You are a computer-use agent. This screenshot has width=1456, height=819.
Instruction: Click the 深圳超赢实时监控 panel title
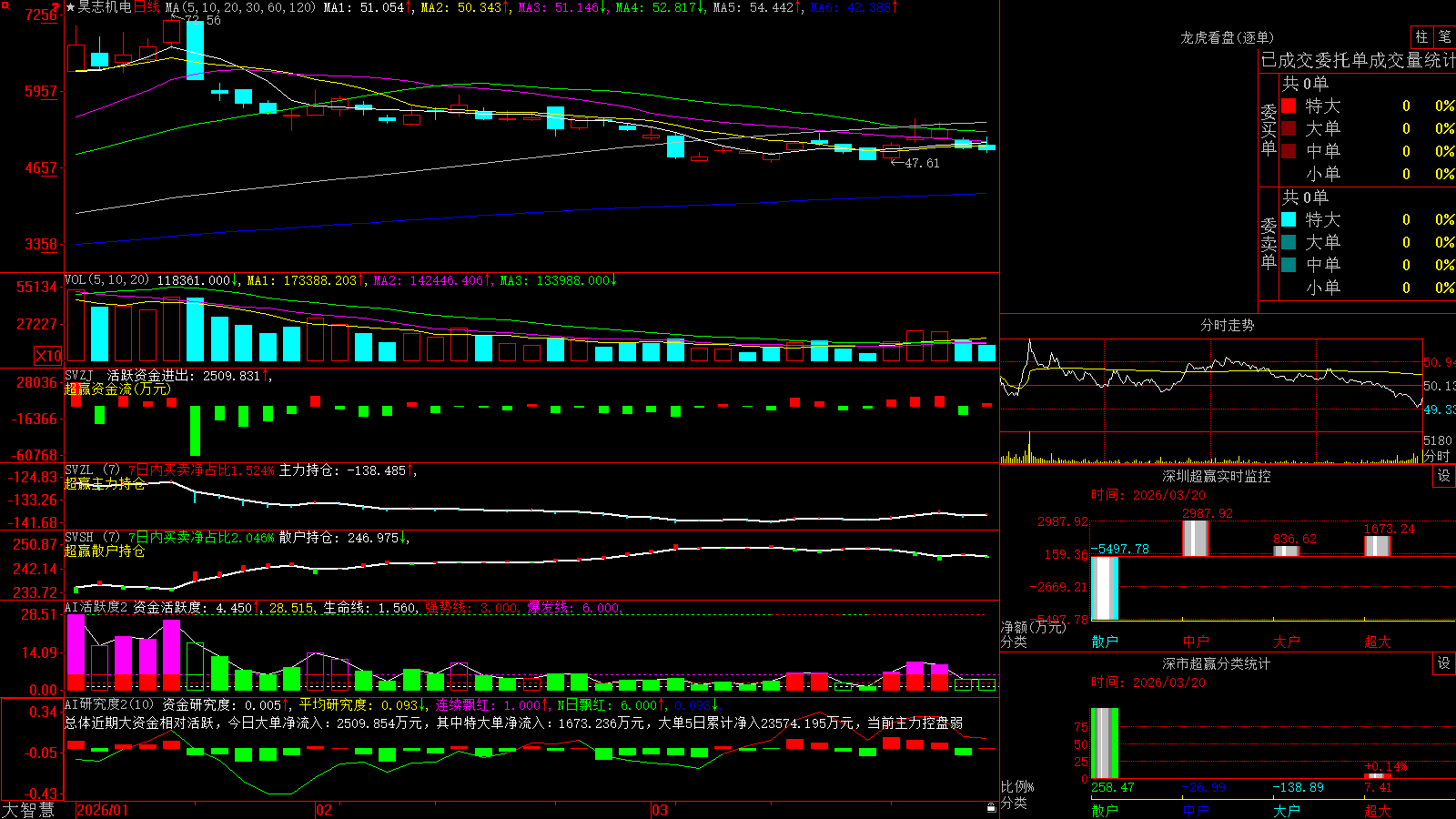[1217, 476]
